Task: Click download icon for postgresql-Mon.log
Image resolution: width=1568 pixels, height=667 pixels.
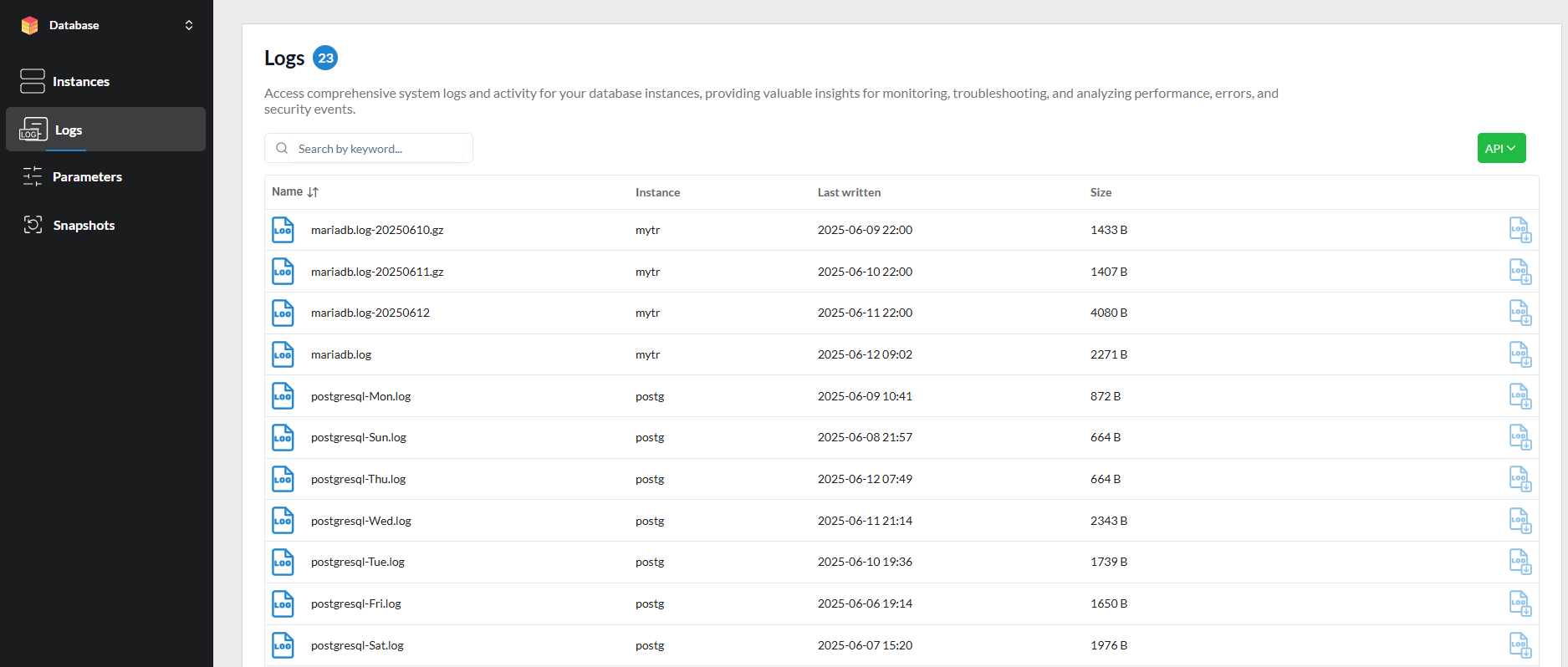Action: pyautogui.click(x=1519, y=396)
